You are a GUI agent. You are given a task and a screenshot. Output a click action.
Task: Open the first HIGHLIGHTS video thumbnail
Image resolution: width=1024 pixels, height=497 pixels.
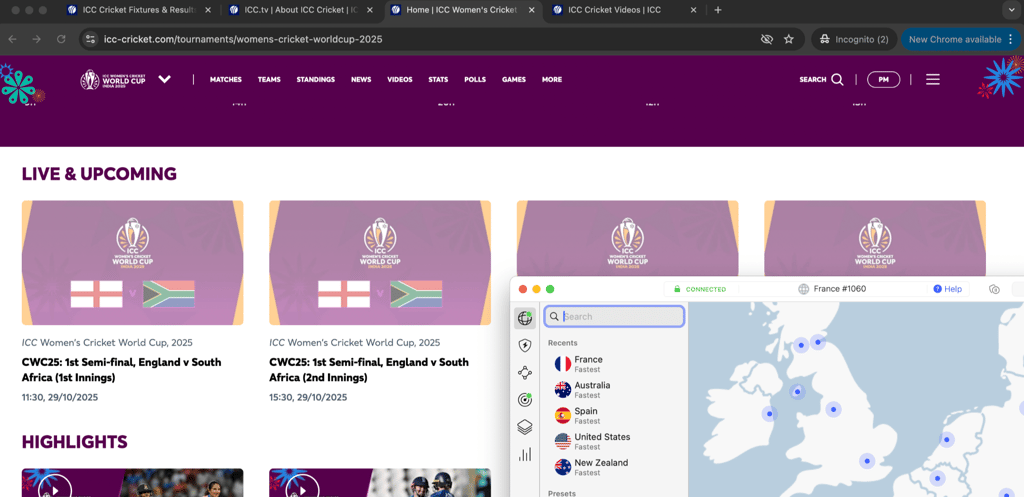(133, 483)
